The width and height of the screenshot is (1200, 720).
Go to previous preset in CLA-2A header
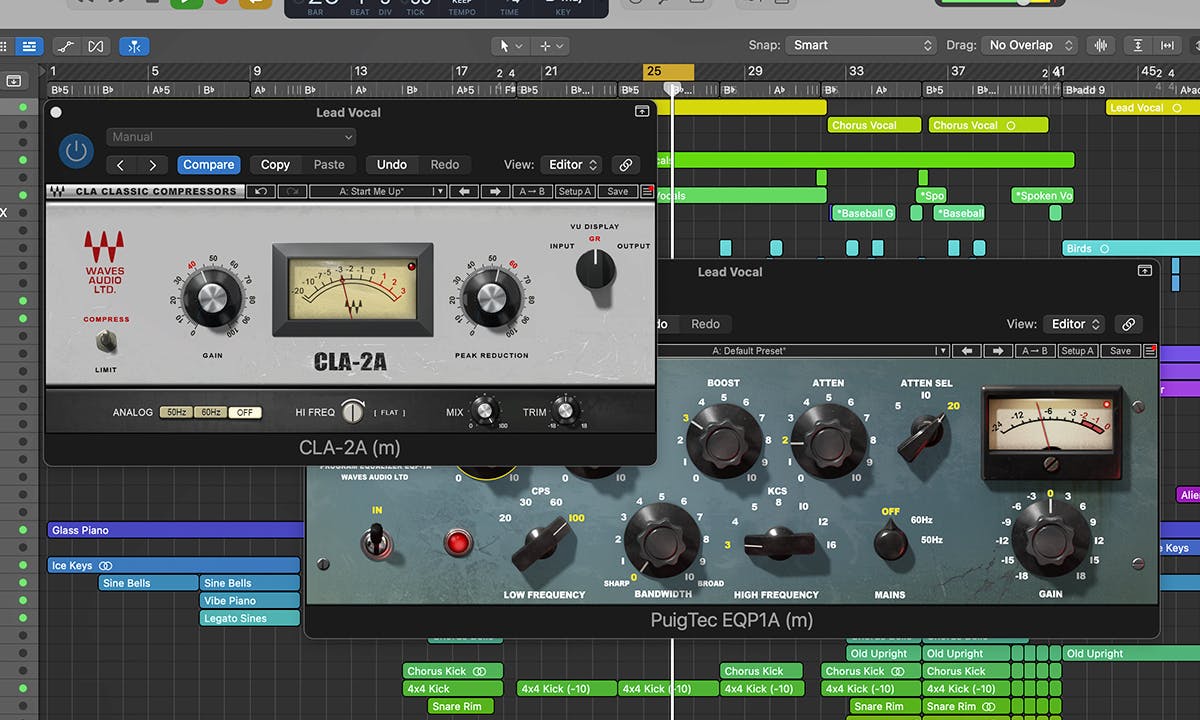[x=121, y=165]
